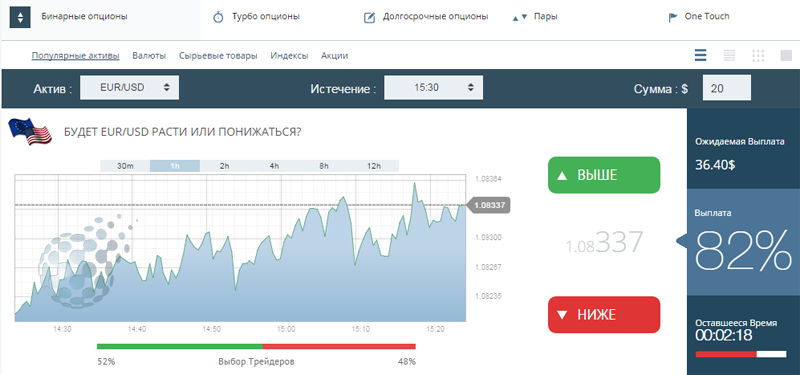Select Популярные активы category
The image size is (800, 375).
click(76, 56)
